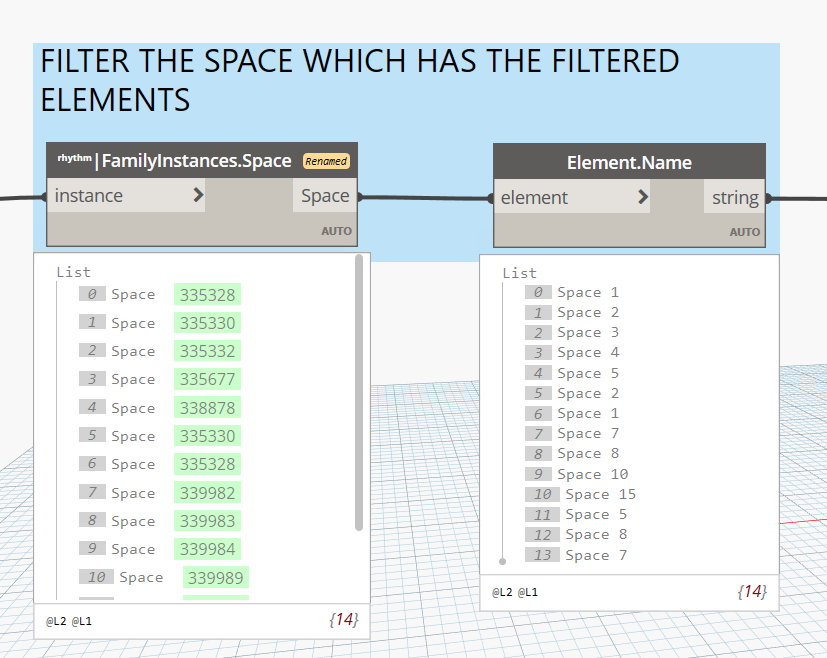
Task: Select index 6 row Space 1
Action: coord(572,413)
